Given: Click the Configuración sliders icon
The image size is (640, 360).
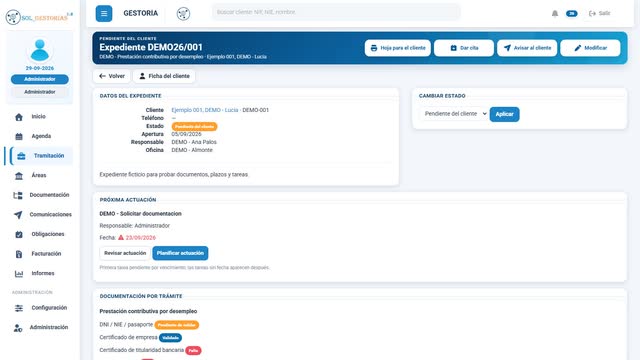Looking at the screenshot, I should (19, 308).
